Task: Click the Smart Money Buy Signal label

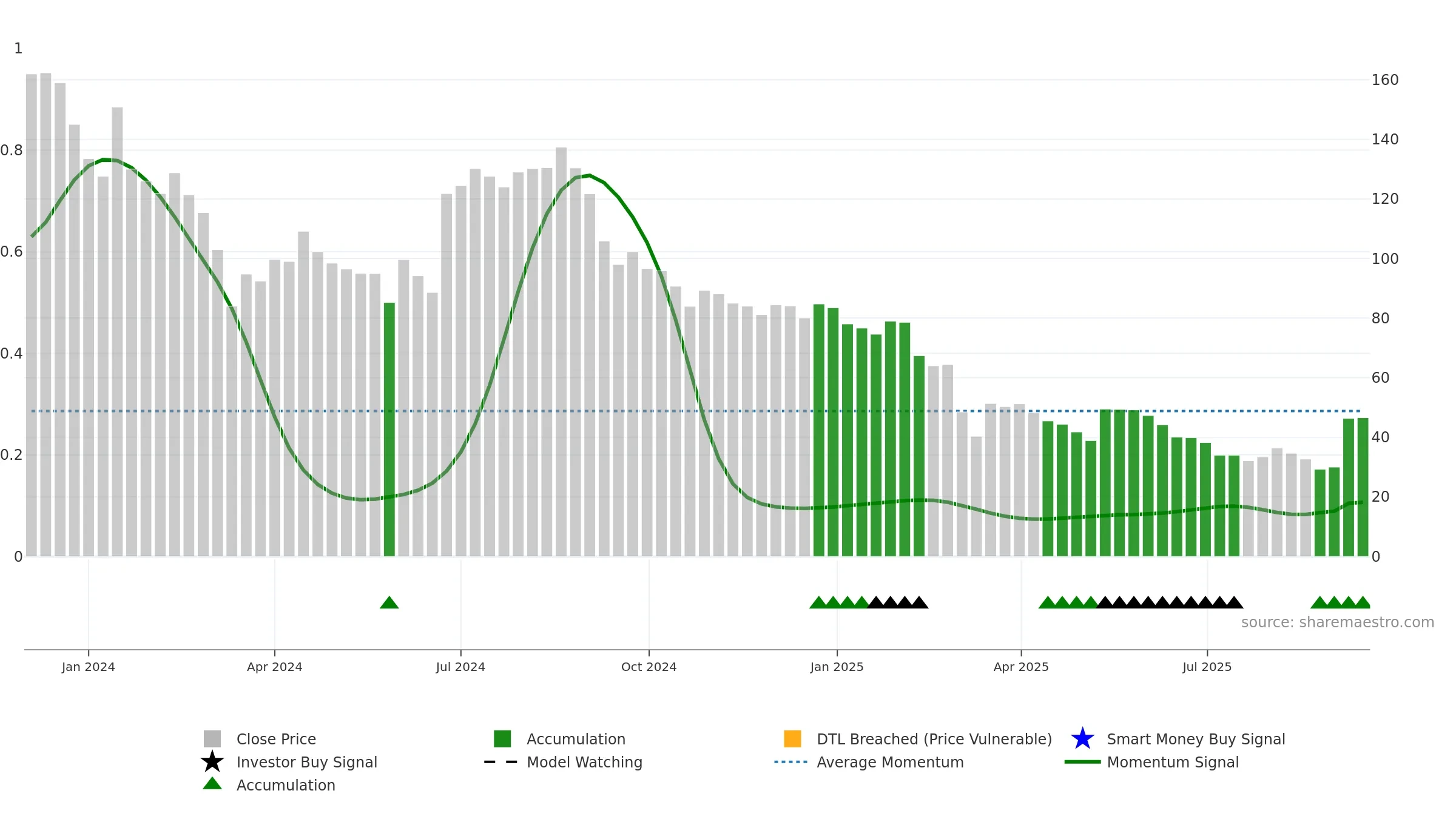Action: [1196, 739]
